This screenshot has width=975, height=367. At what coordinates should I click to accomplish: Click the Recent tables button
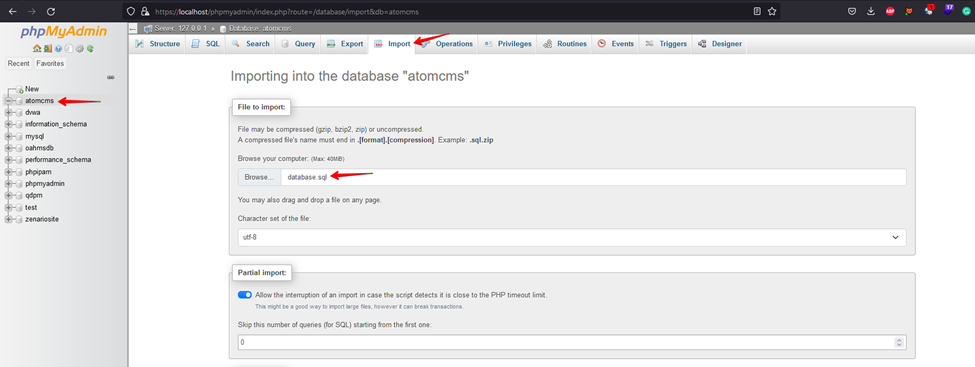pos(19,63)
